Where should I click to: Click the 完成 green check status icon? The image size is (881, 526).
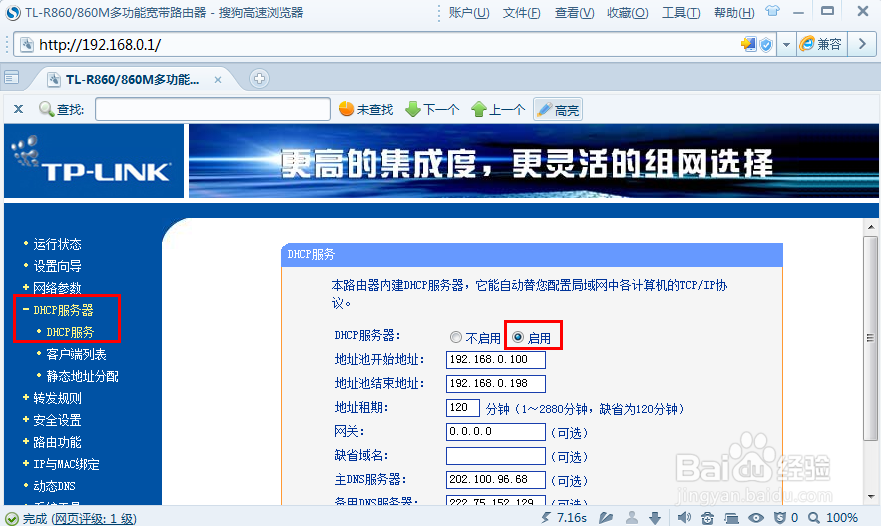point(12,518)
